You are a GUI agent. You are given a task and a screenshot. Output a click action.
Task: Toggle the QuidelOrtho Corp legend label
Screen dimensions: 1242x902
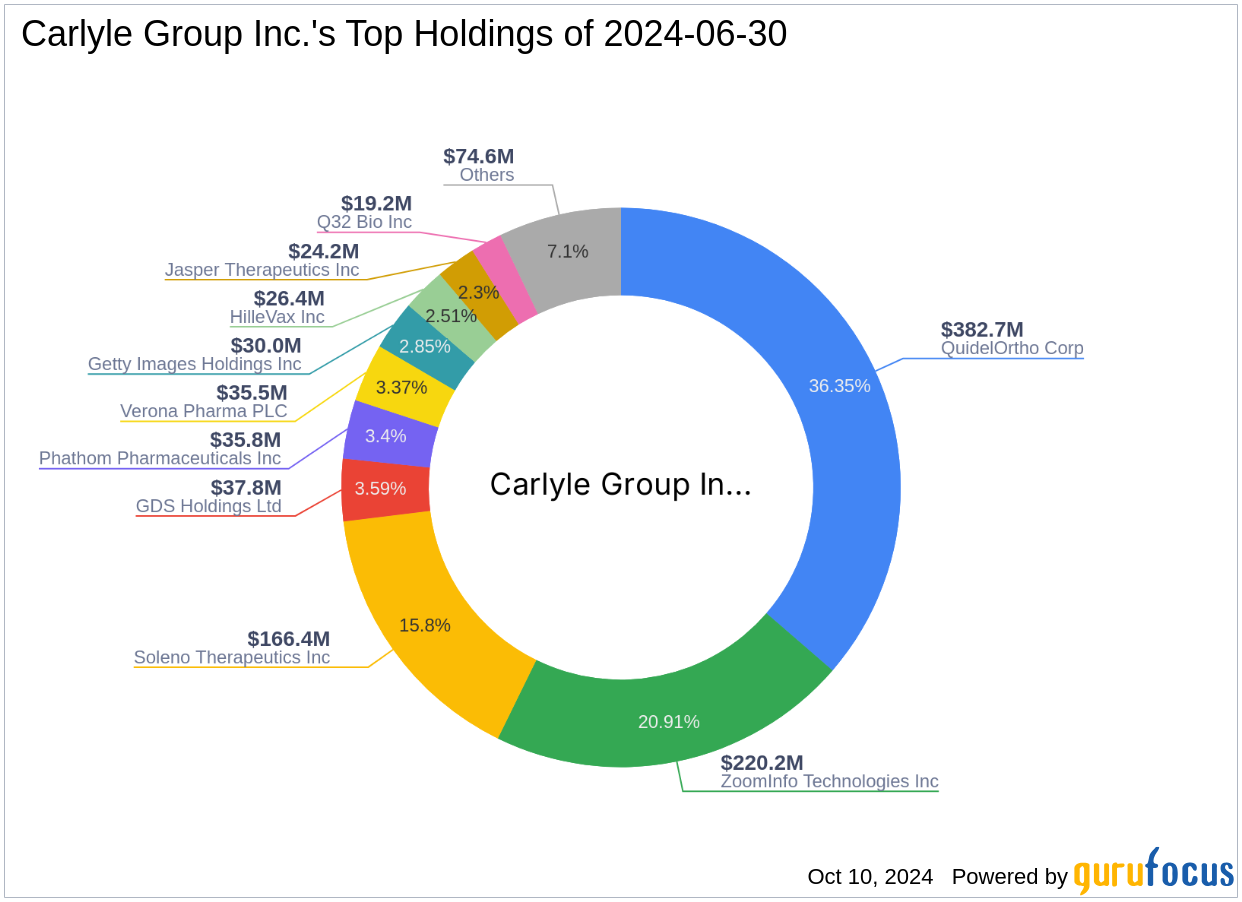tap(1011, 348)
